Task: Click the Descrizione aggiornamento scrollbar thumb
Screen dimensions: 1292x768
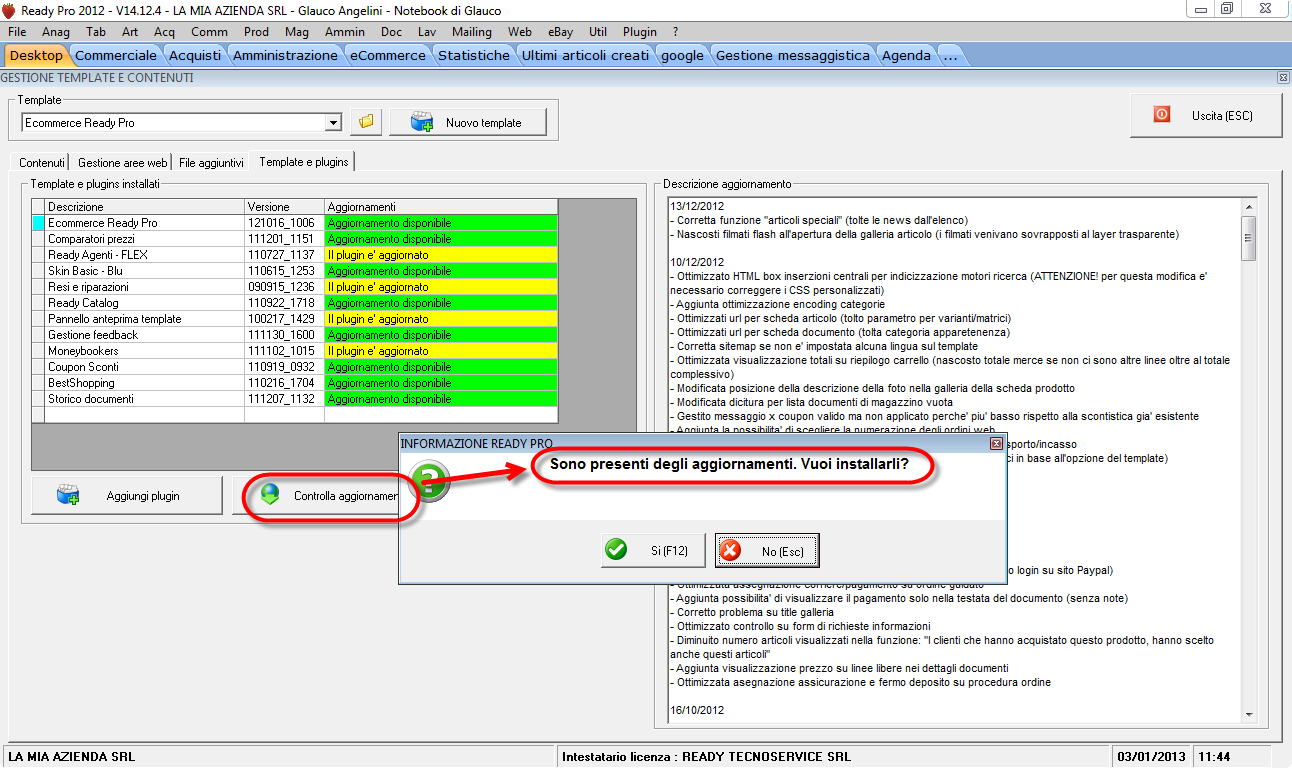Action: tap(1248, 237)
